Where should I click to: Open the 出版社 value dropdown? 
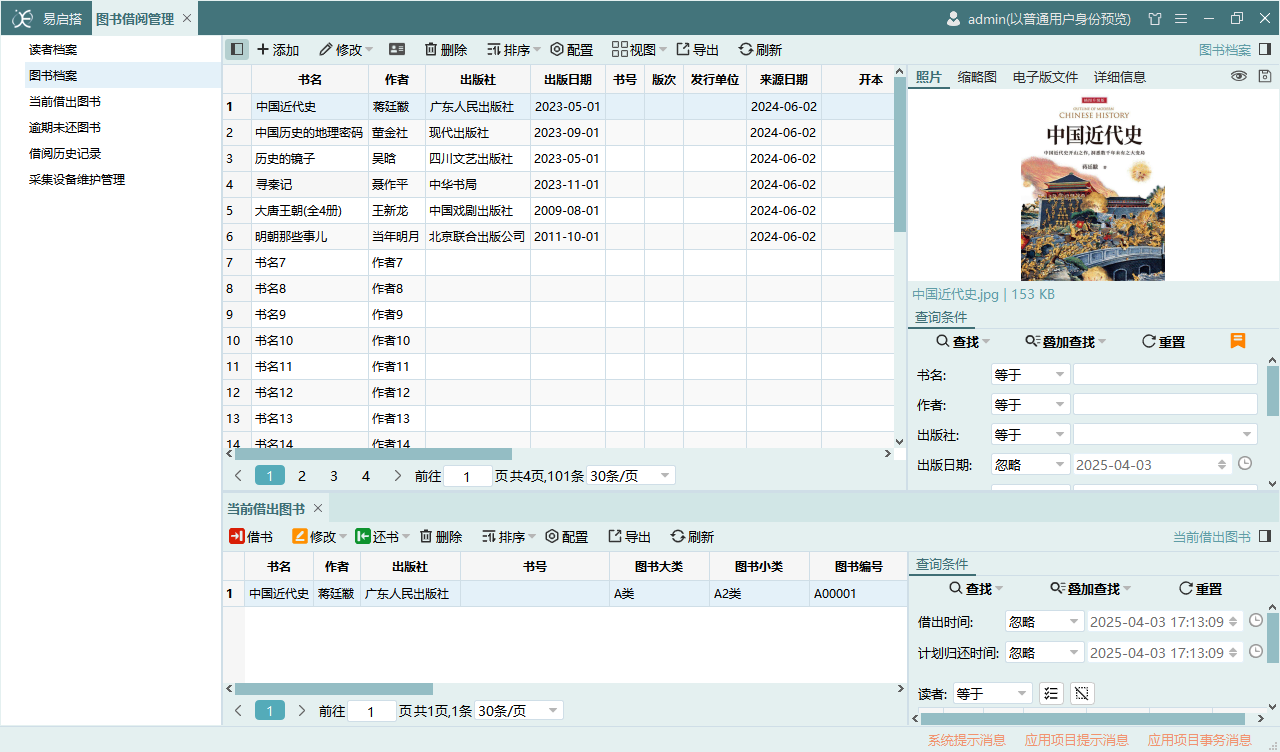click(1165, 434)
